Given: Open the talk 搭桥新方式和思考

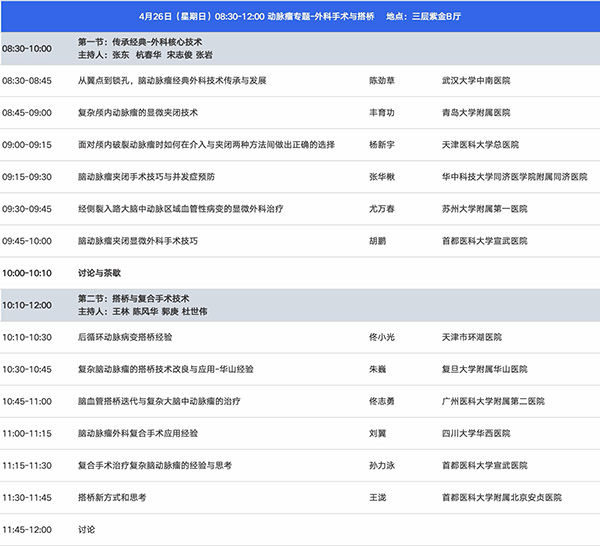Looking at the screenshot, I should click(112, 497).
